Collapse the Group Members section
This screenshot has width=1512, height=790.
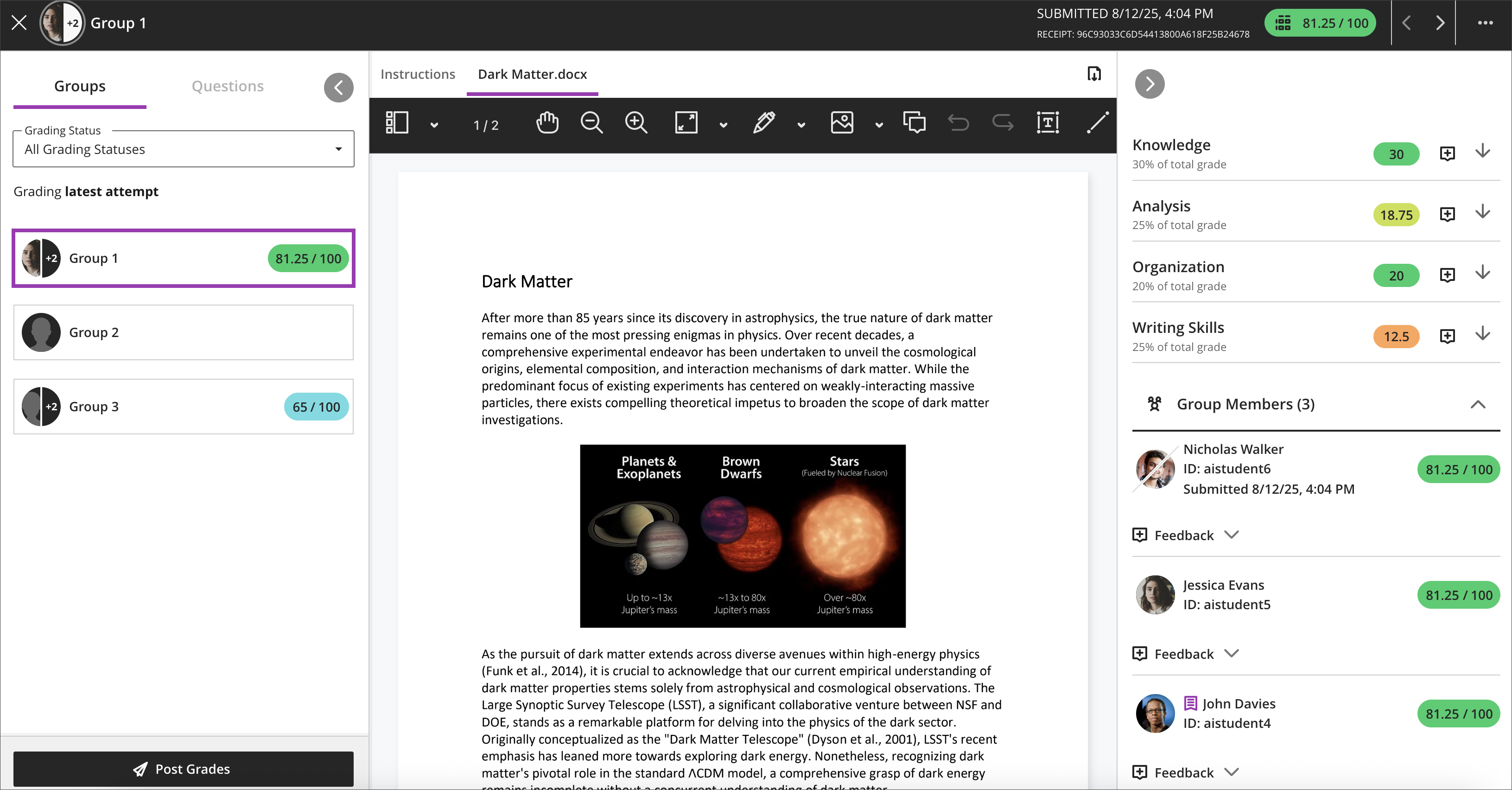click(1477, 404)
